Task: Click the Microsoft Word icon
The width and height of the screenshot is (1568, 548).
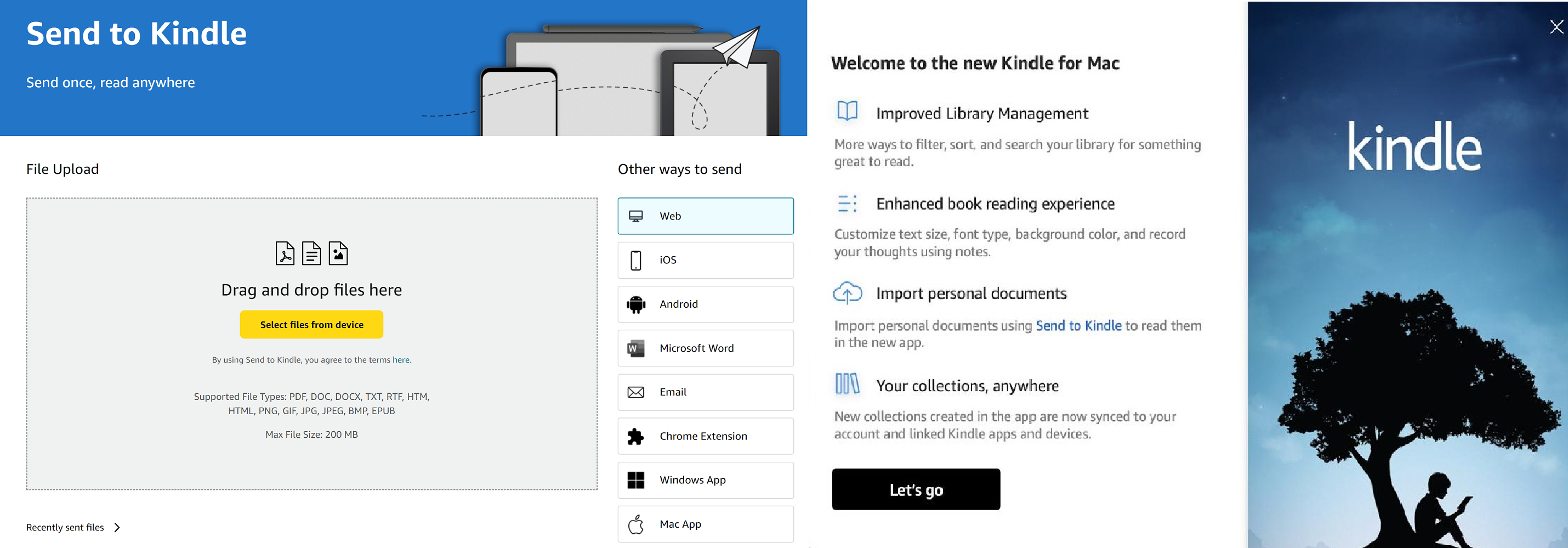Action: [636, 348]
